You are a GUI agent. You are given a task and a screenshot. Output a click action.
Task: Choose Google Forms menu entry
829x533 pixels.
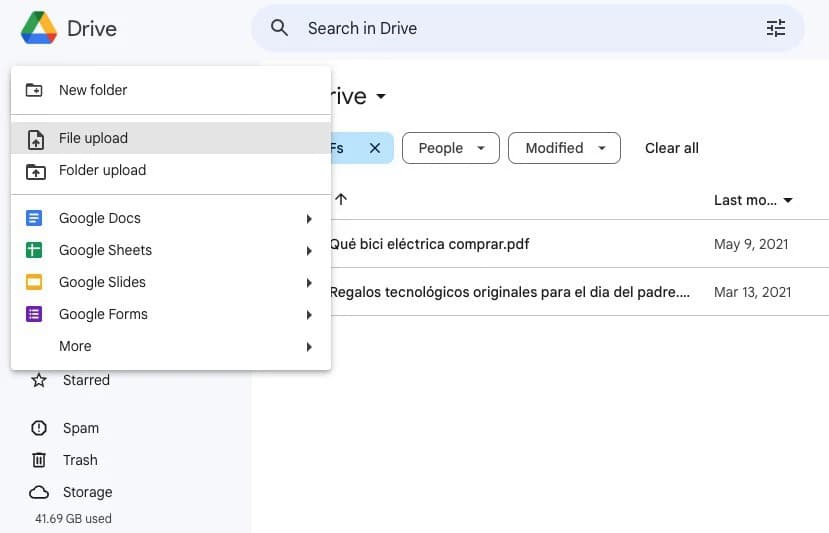coord(171,314)
